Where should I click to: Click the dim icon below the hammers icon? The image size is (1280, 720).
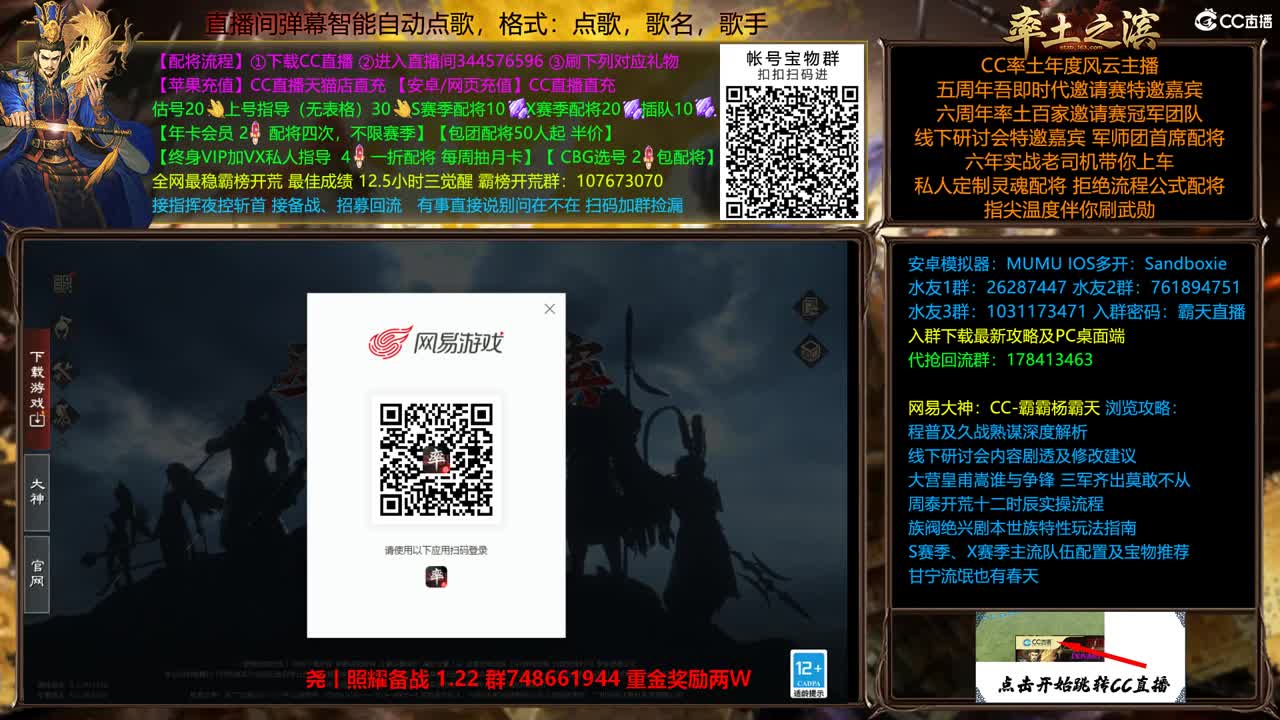pos(62,413)
